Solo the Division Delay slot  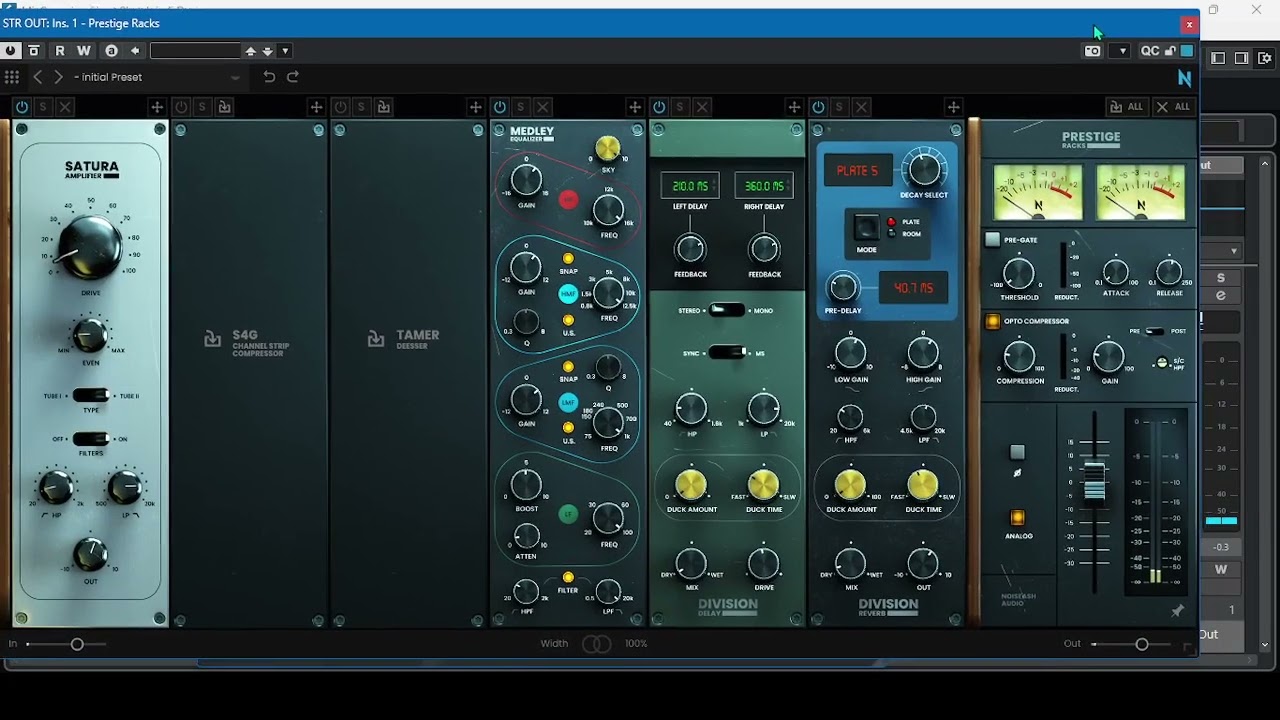click(x=680, y=107)
